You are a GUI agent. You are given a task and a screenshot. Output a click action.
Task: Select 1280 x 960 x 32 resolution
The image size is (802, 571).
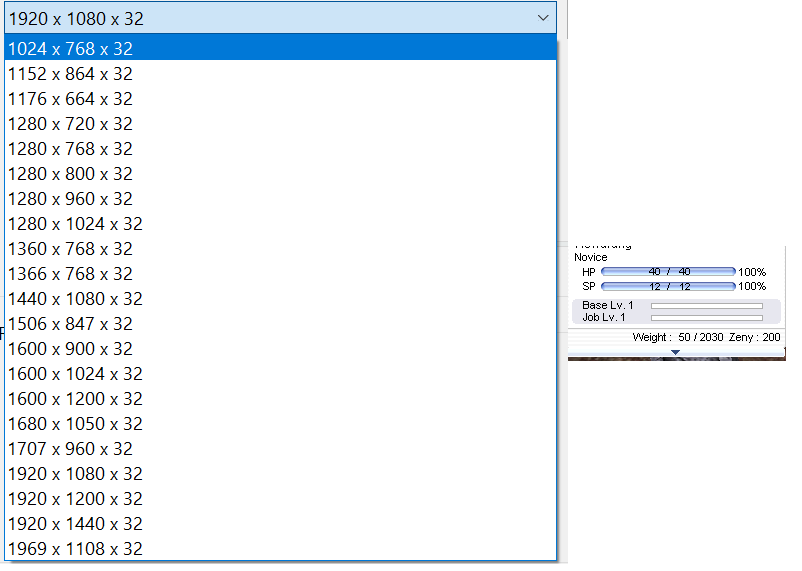[x=280, y=199]
